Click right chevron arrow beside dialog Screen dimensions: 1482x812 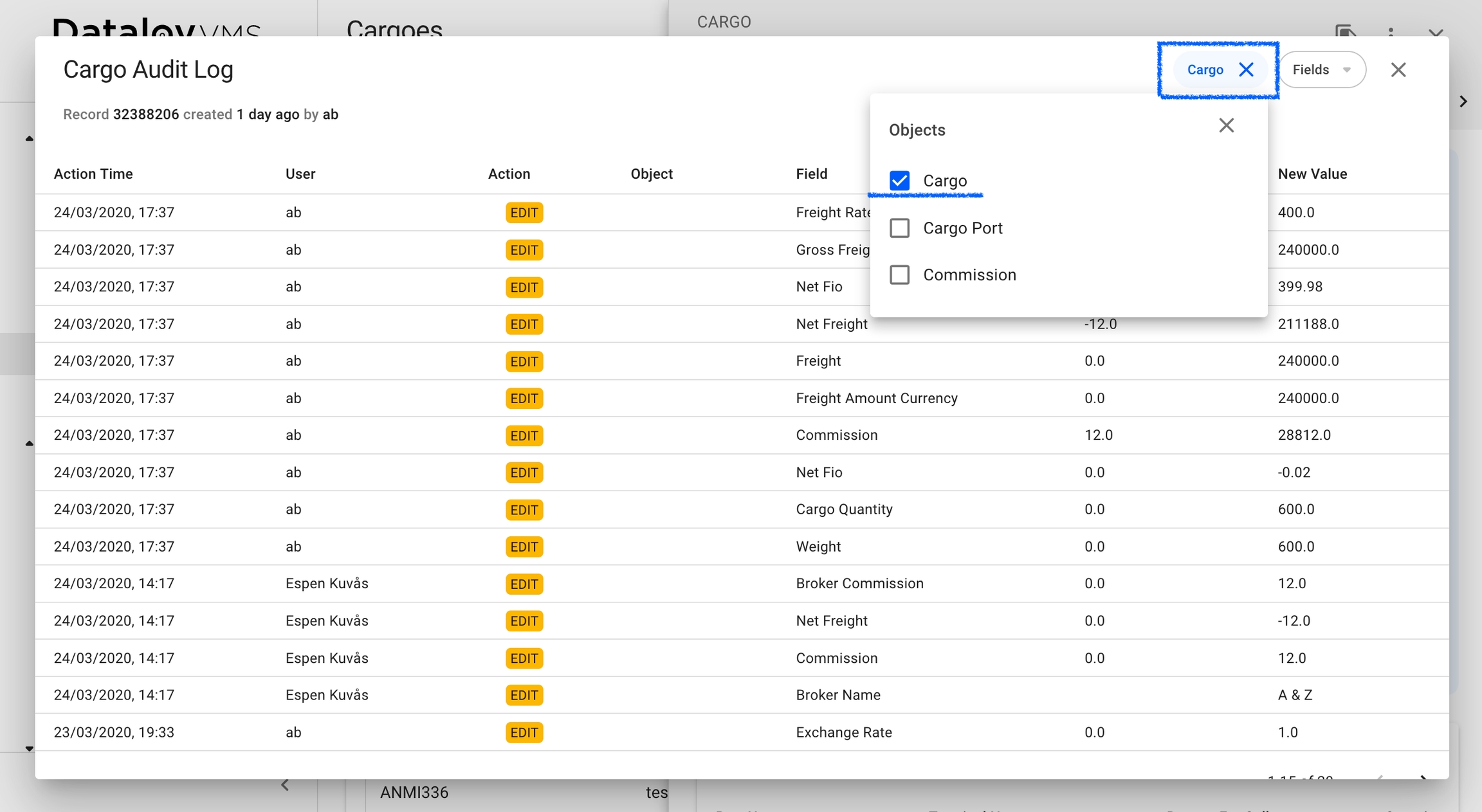1463,102
